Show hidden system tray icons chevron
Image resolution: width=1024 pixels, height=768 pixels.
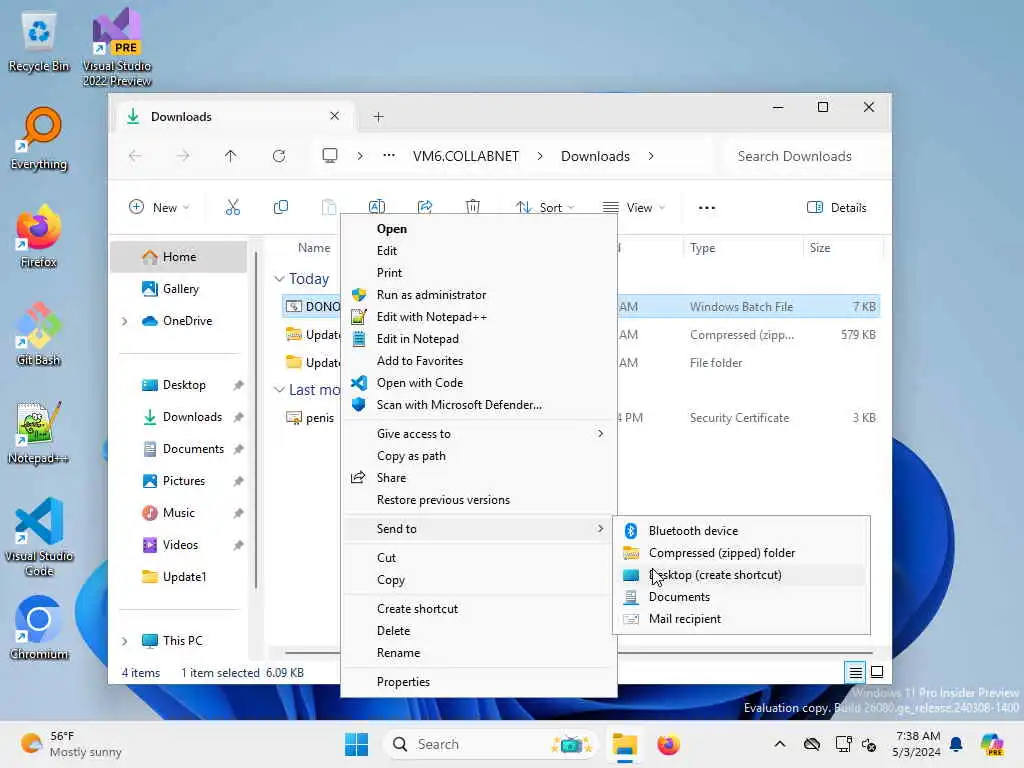(x=780, y=744)
